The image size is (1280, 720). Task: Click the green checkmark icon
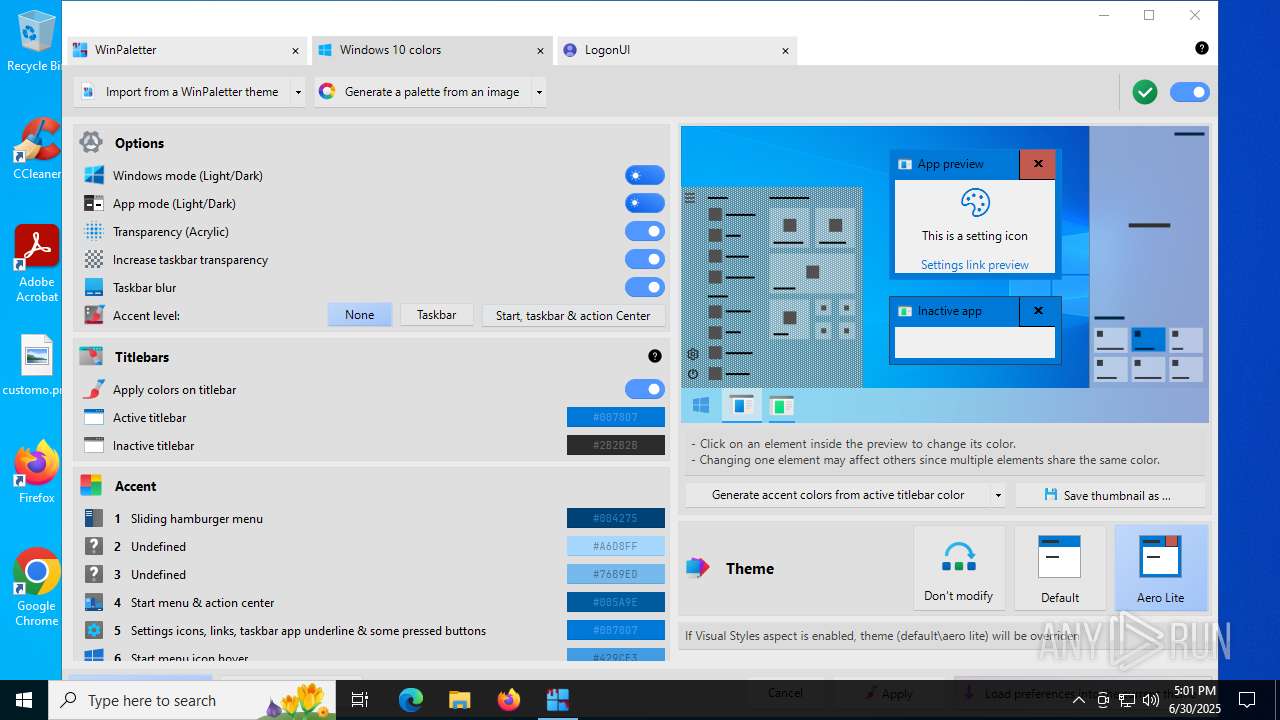click(x=1145, y=92)
